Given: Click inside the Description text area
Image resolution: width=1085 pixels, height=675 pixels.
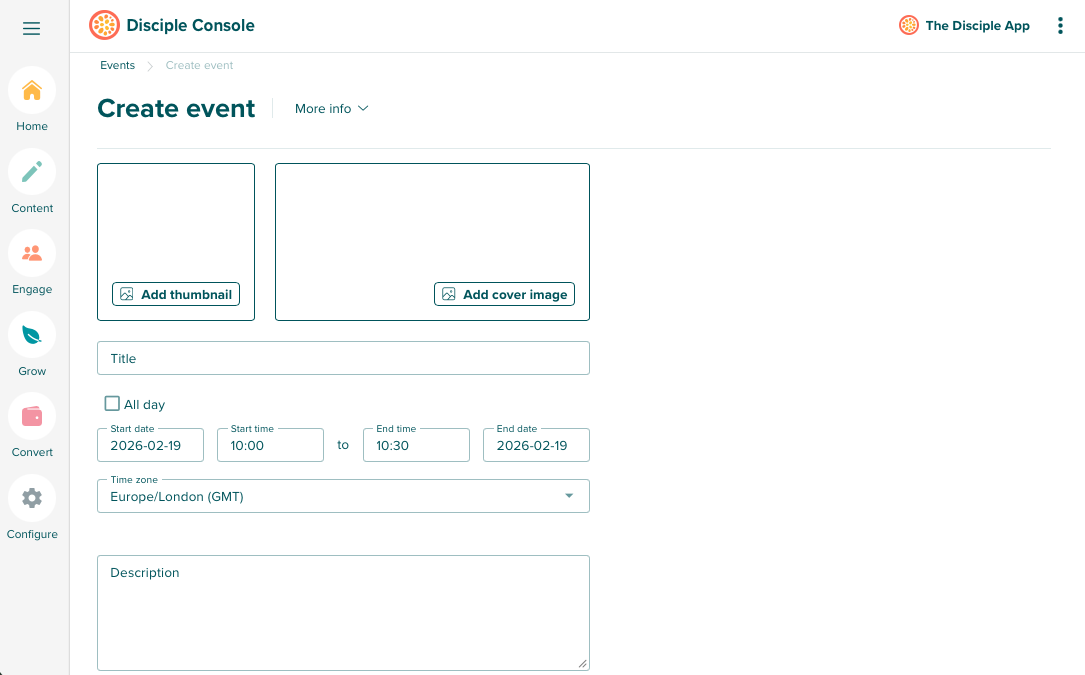Looking at the screenshot, I should [x=343, y=610].
